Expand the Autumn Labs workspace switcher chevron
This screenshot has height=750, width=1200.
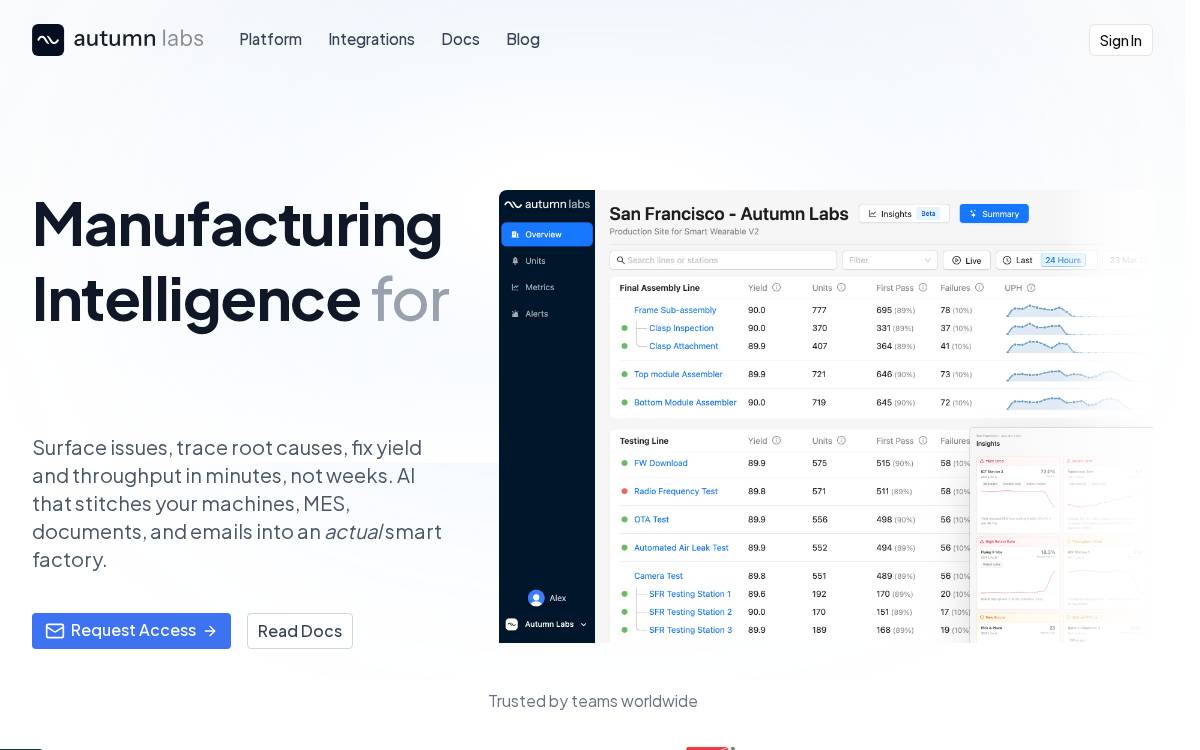[584, 625]
